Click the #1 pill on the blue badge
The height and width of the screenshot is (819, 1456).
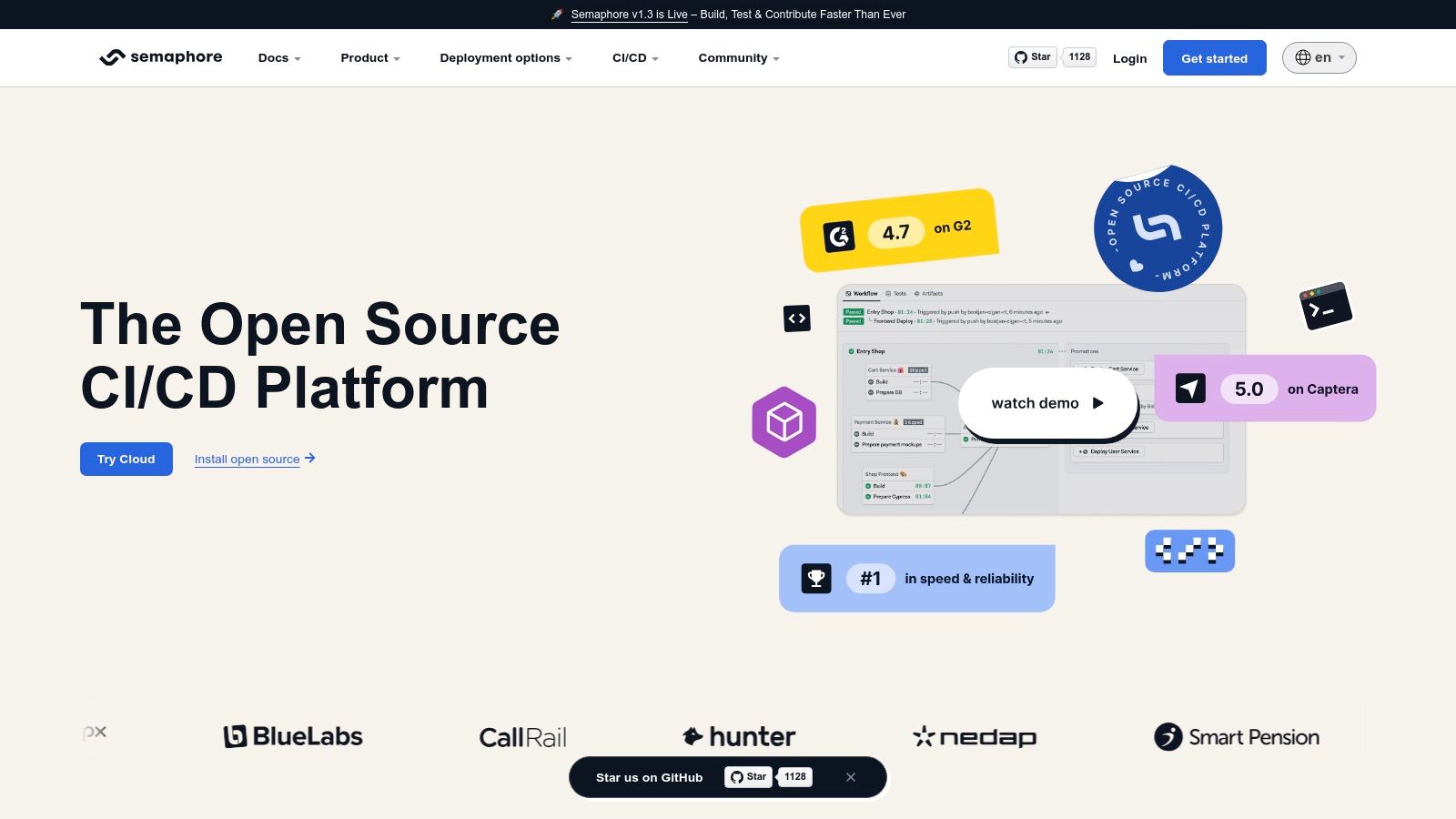(871, 578)
